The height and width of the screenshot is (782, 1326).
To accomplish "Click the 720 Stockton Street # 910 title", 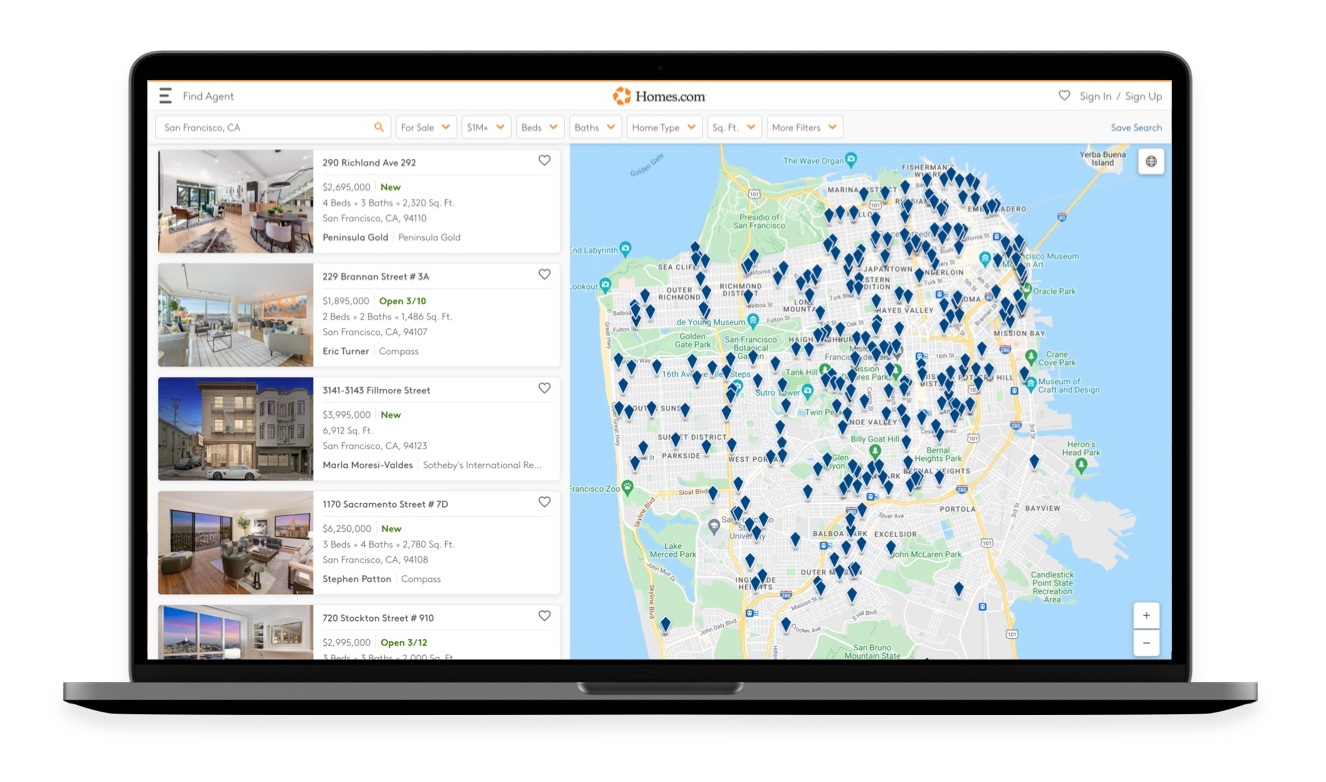I will pos(378,618).
